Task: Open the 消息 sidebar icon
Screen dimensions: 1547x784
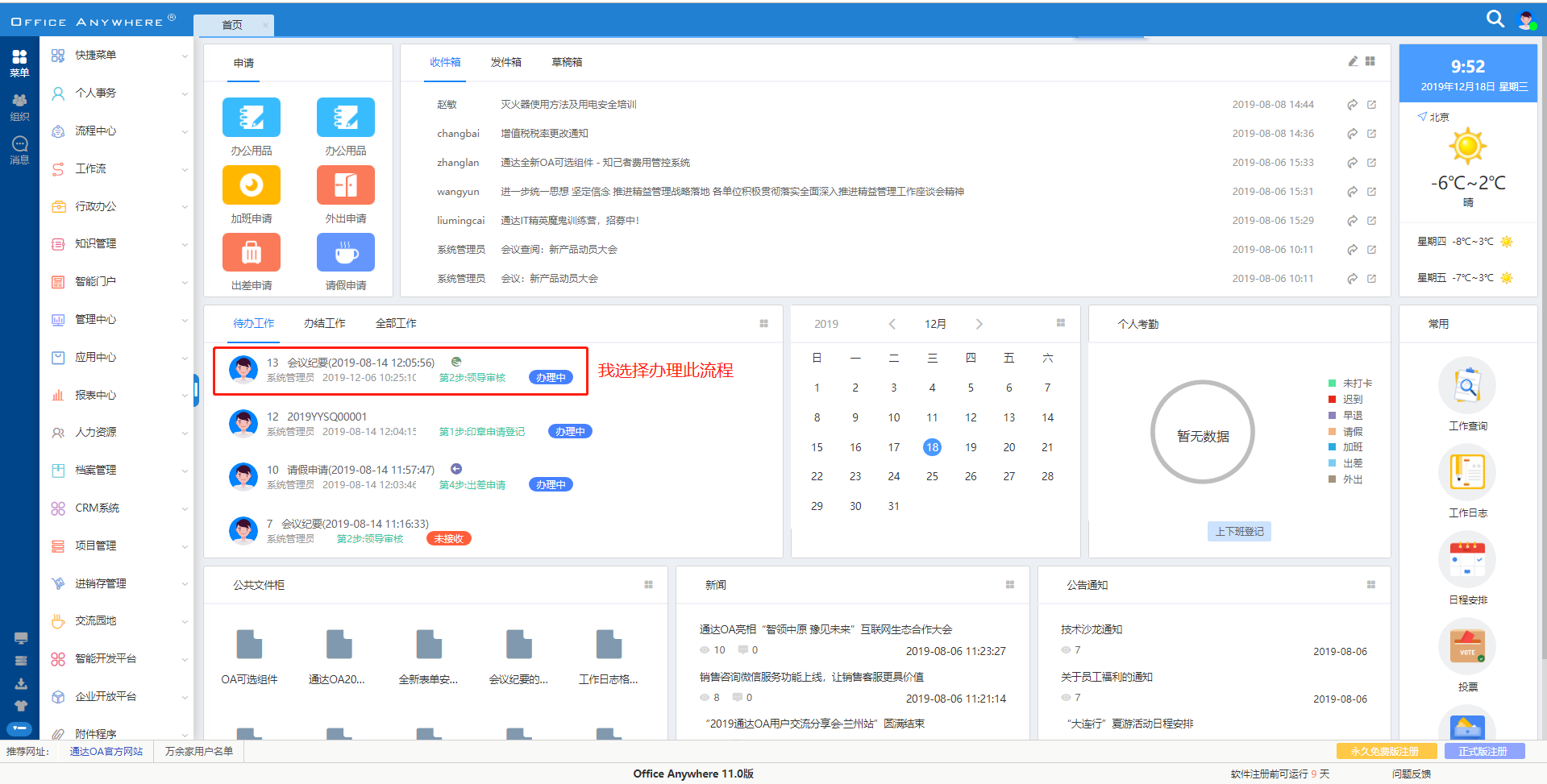Action: (x=19, y=150)
